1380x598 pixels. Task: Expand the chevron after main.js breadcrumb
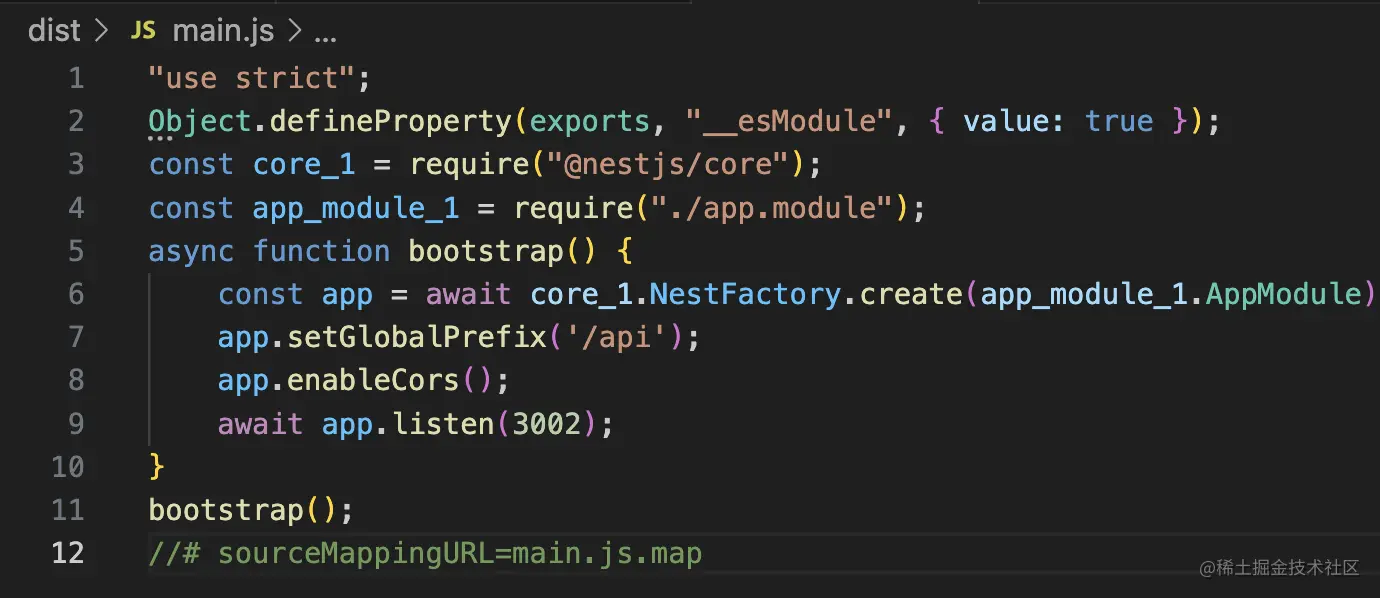pyautogui.click(x=294, y=31)
